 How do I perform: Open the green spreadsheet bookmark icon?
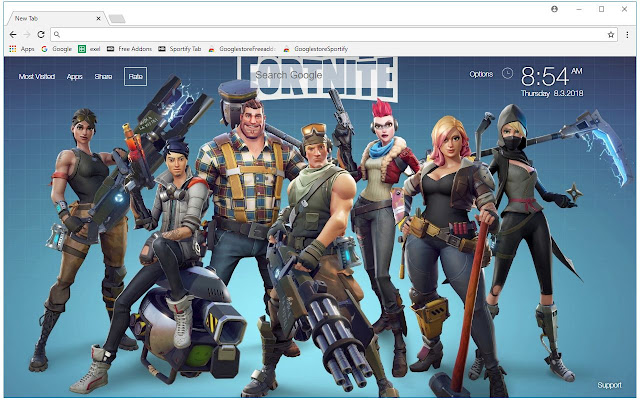tap(82, 49)
